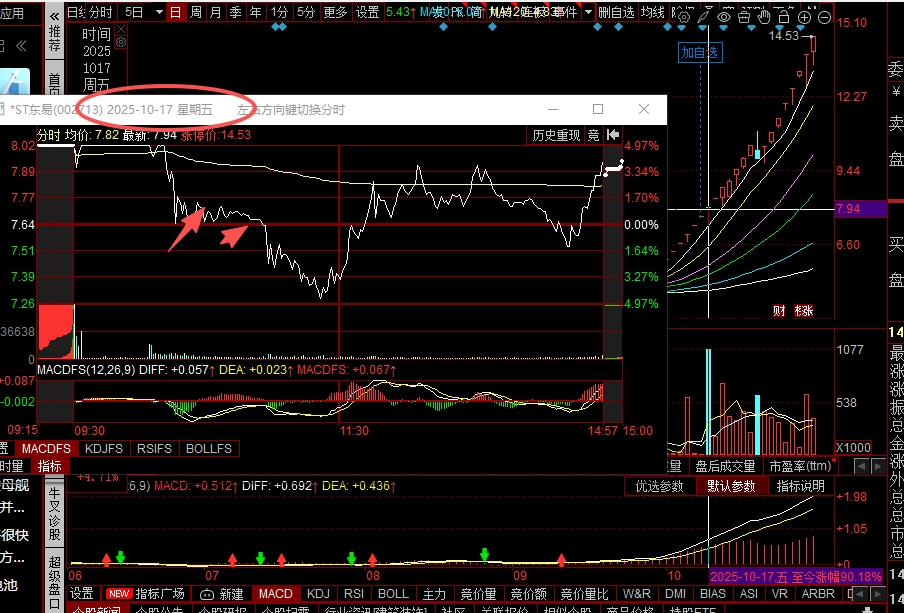Select the 月 monthly period

pos(216,12)
